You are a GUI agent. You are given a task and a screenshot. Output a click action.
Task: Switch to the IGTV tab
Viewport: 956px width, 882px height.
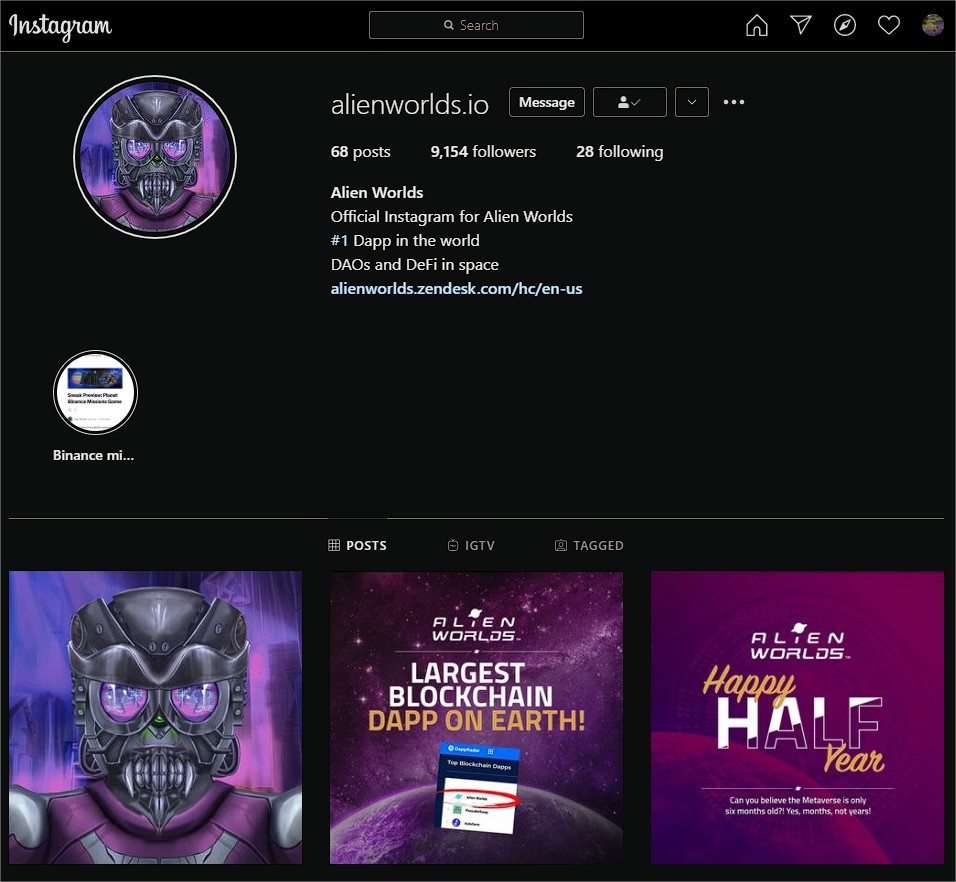coord(471,546)
